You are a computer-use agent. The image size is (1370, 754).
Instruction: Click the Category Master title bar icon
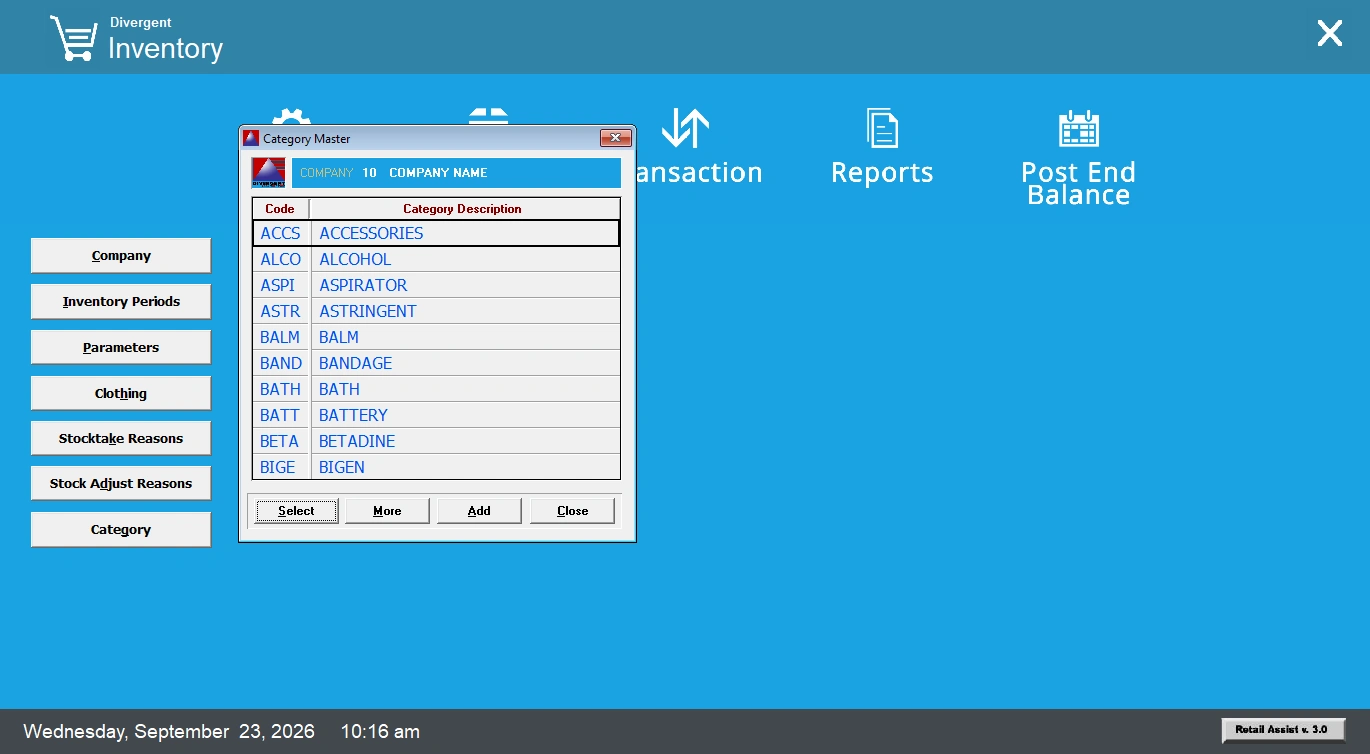click(251, 138)
